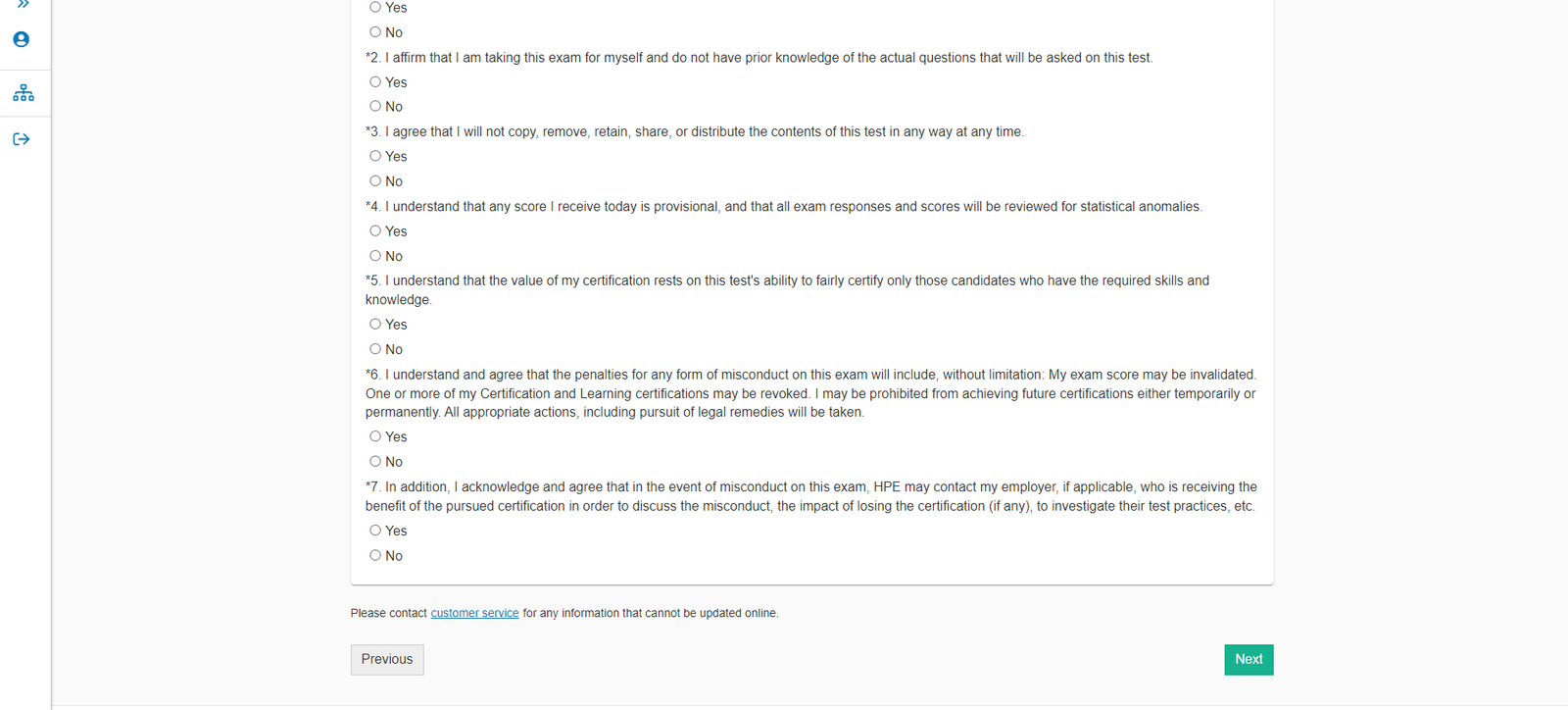Choose No for statement 7 employer contact
The image size is (1568, 710).
375,555
